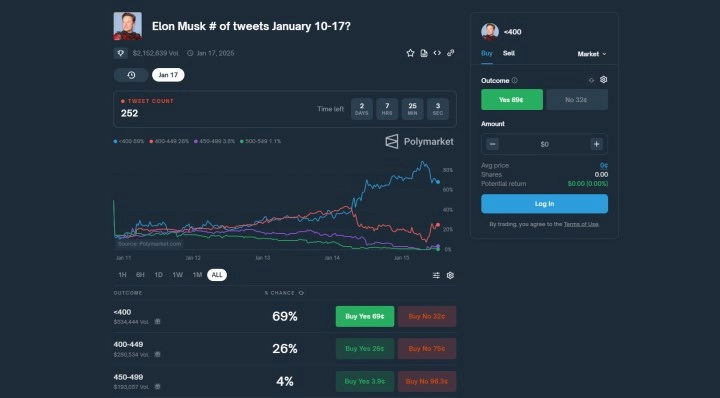Open the Outcome panel settings gear
Screen dimensions: 720x398
[x=603, y=80]
